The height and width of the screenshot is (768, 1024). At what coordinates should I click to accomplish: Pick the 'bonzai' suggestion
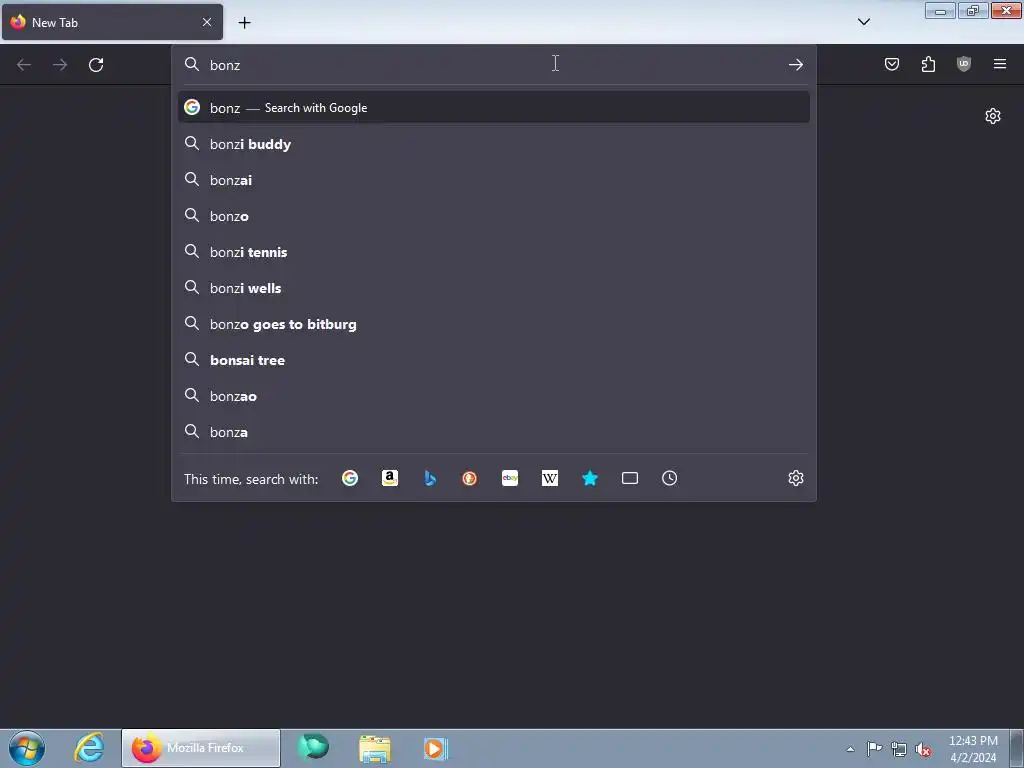(x=494, y=180)
